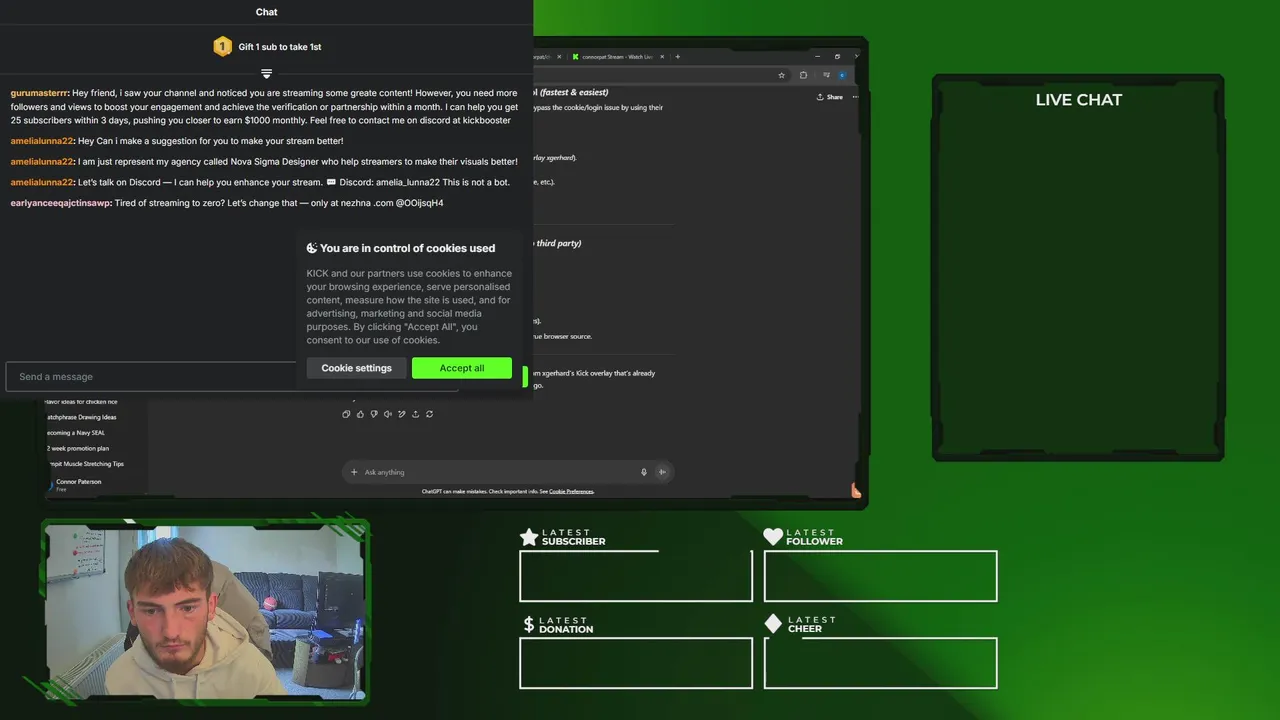1280x720 pixels.
Task: Click the copy response icon in ChatGPT
Action: pos(346,414)
